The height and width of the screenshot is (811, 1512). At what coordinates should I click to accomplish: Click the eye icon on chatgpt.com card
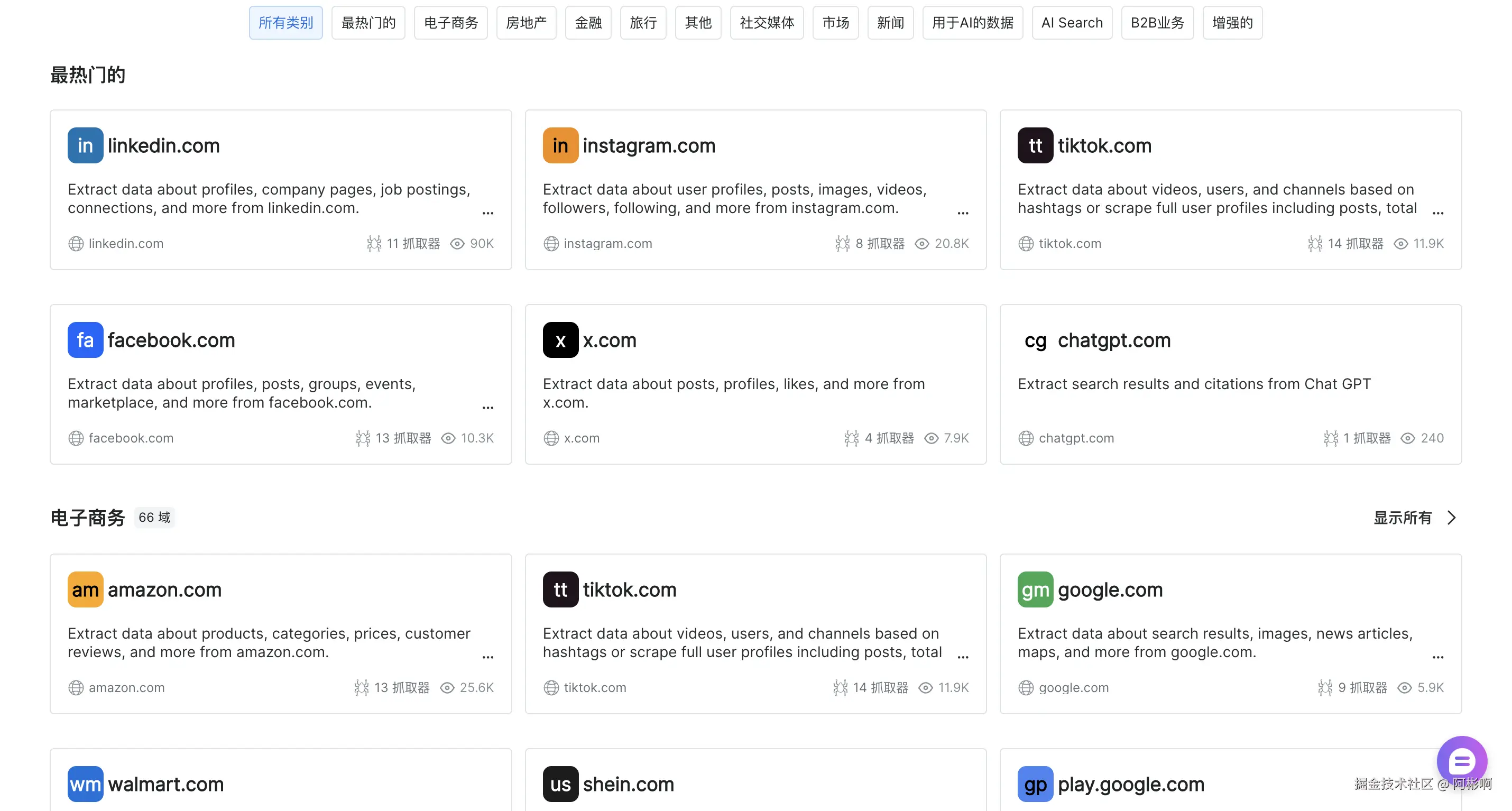coord(1407,438)
